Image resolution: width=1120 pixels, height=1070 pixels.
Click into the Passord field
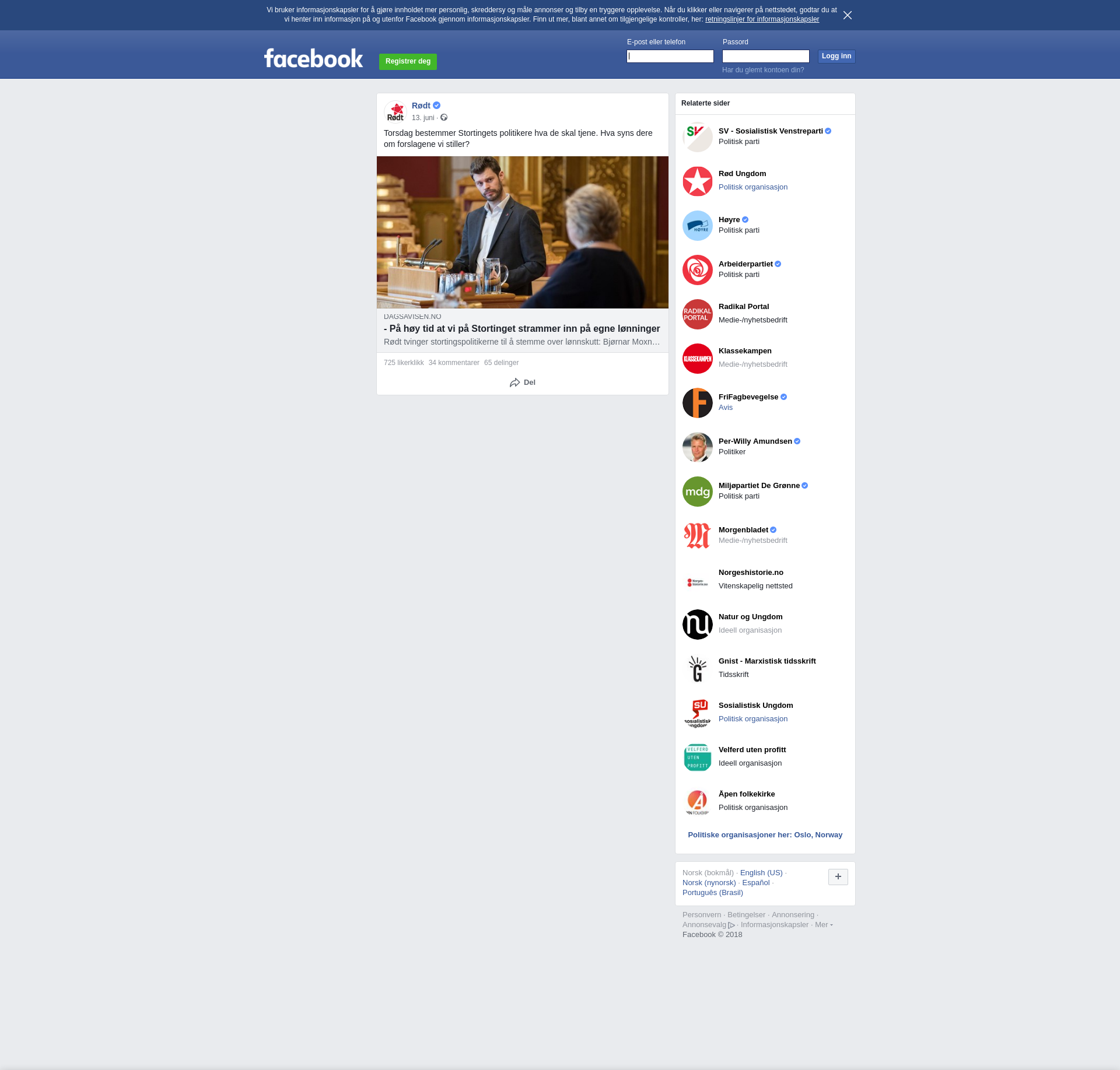(x=765, y=57)
